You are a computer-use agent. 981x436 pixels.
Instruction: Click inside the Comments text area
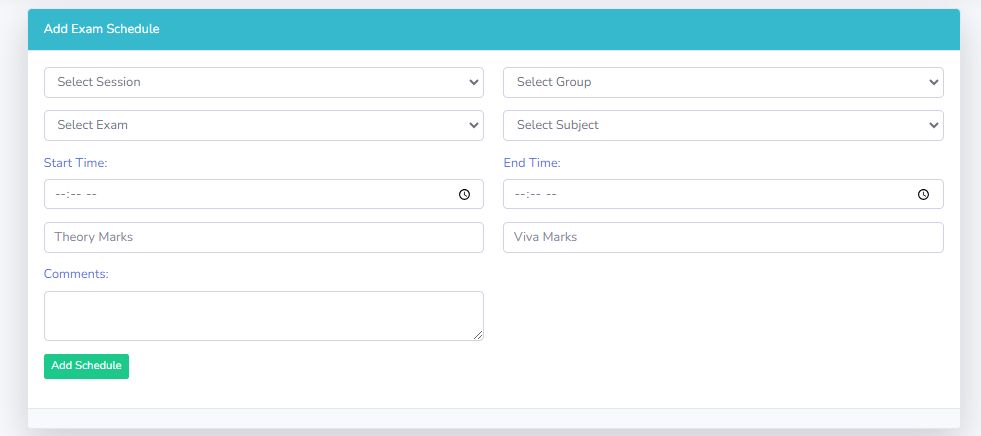click(264, 315)
